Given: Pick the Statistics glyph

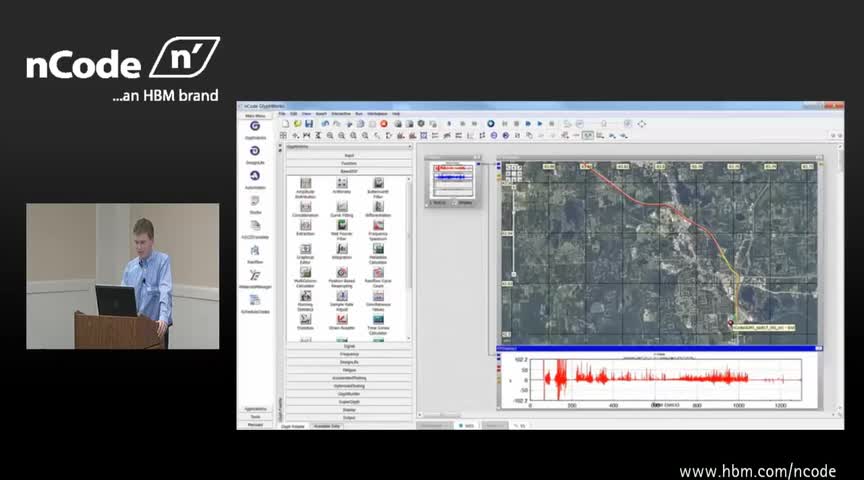Looking at the screenshot, I should point(305,322).
